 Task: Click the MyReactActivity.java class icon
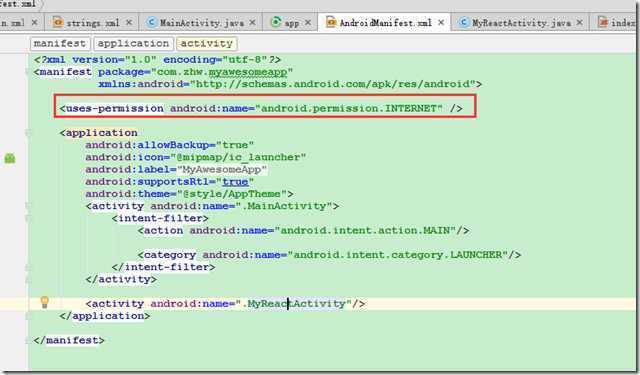(x=463, y=22)
